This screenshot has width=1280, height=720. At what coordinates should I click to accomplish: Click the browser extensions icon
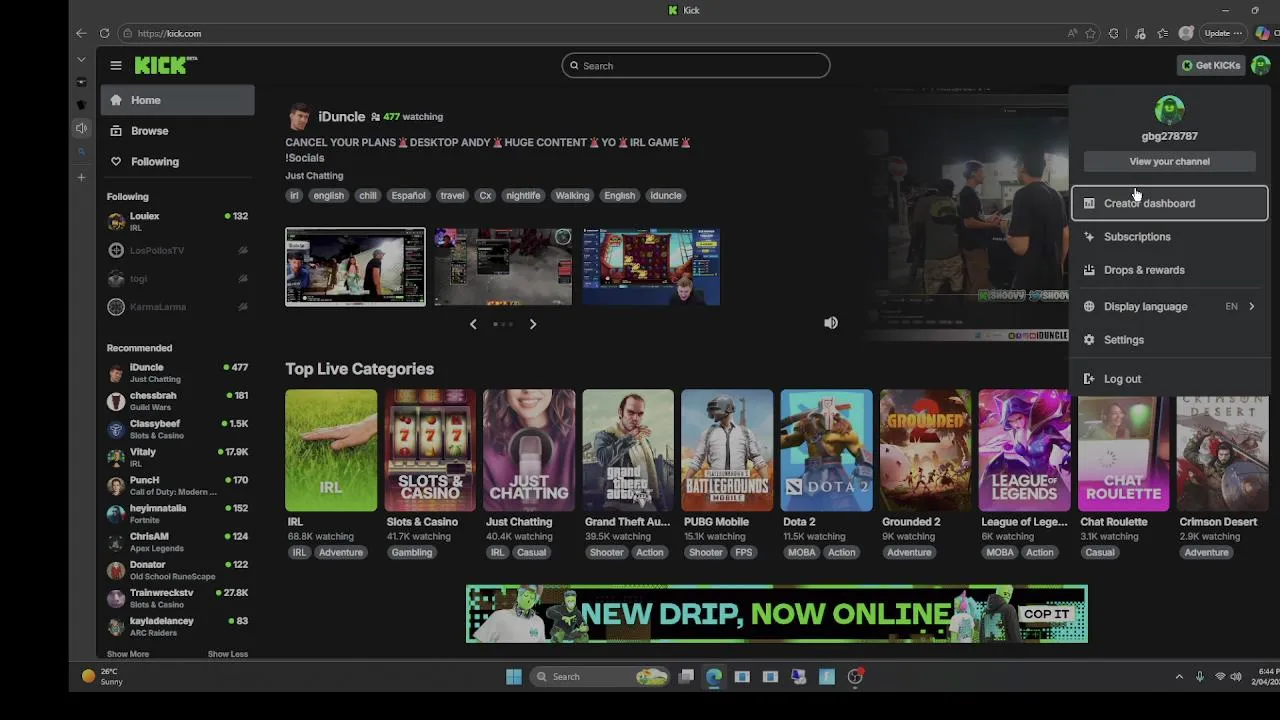(x=1114, y=33)
